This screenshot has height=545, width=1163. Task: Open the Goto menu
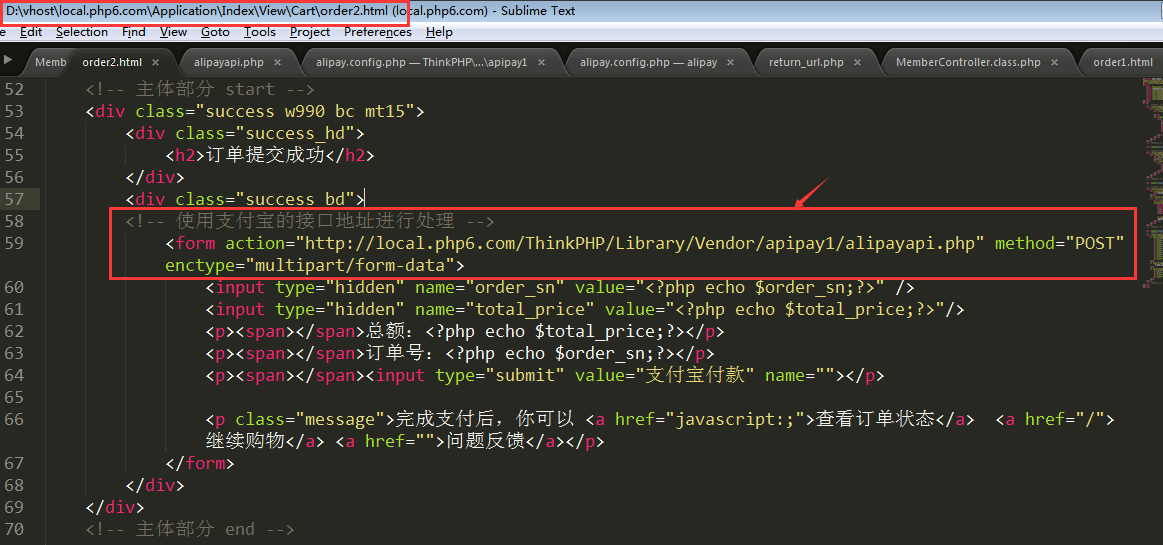(x=215, y=32)
